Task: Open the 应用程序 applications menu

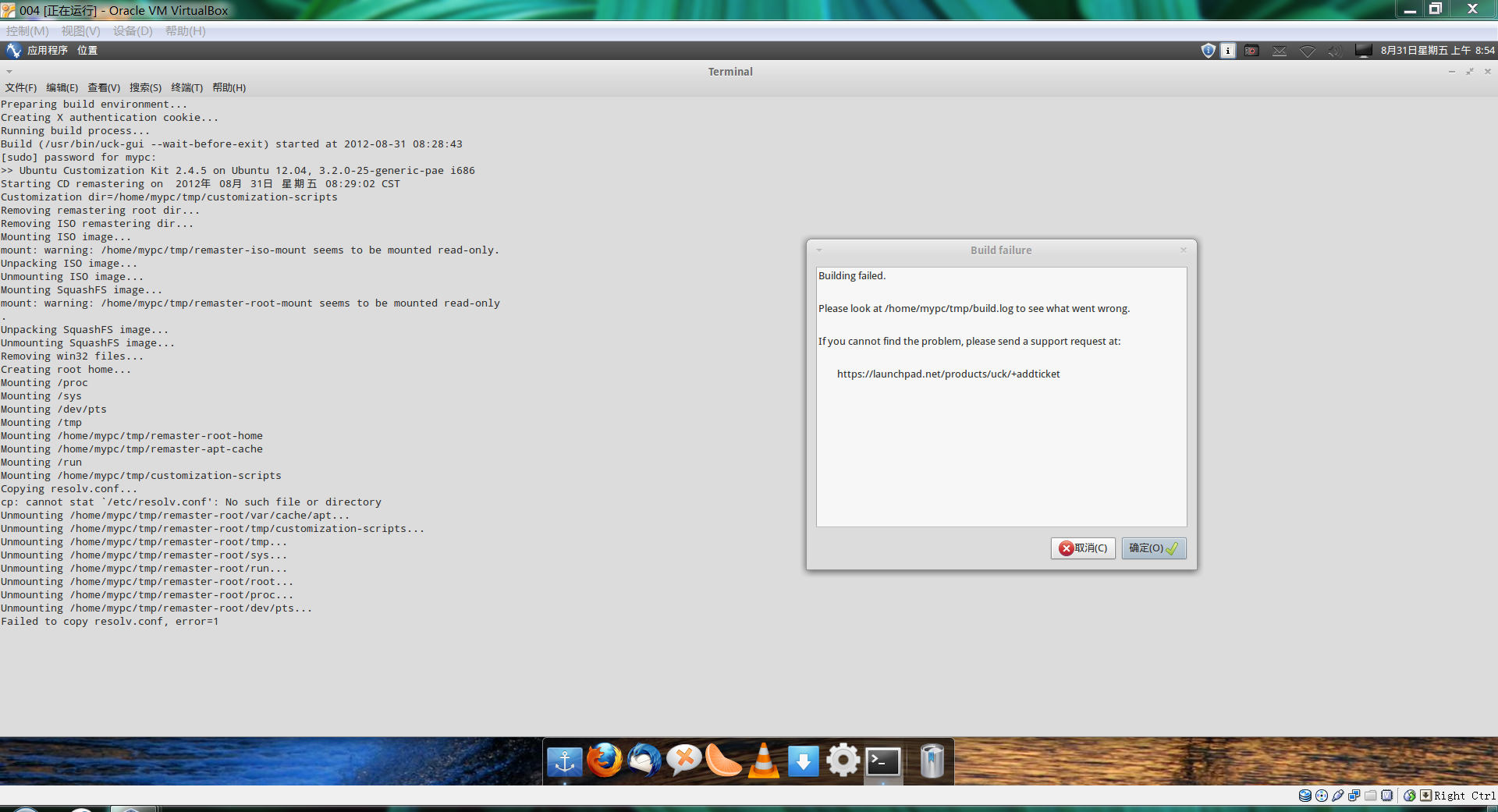Action: [48, 51]
